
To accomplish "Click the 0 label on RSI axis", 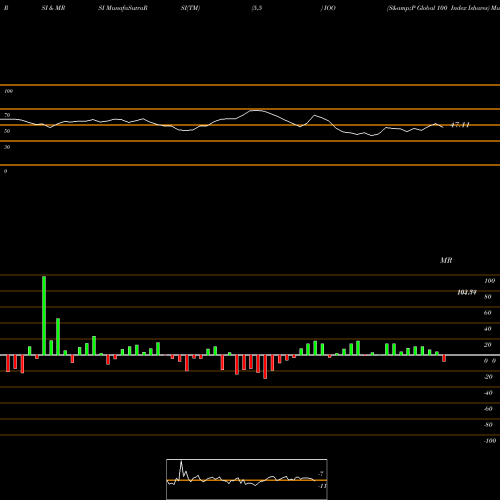I will 5,171.
